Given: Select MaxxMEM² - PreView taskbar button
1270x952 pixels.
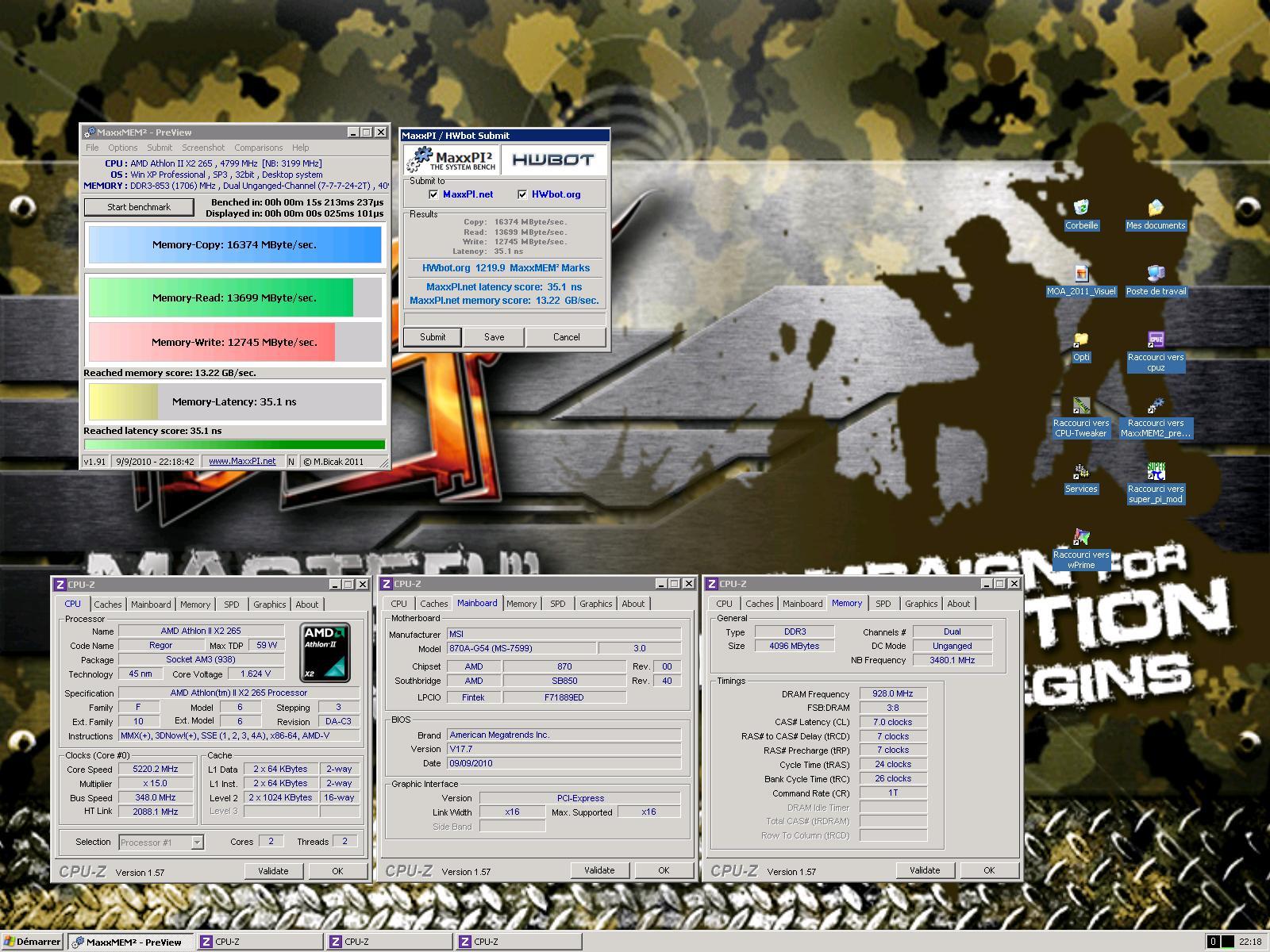Looking at the screenshot, I should tap(132, 942).
